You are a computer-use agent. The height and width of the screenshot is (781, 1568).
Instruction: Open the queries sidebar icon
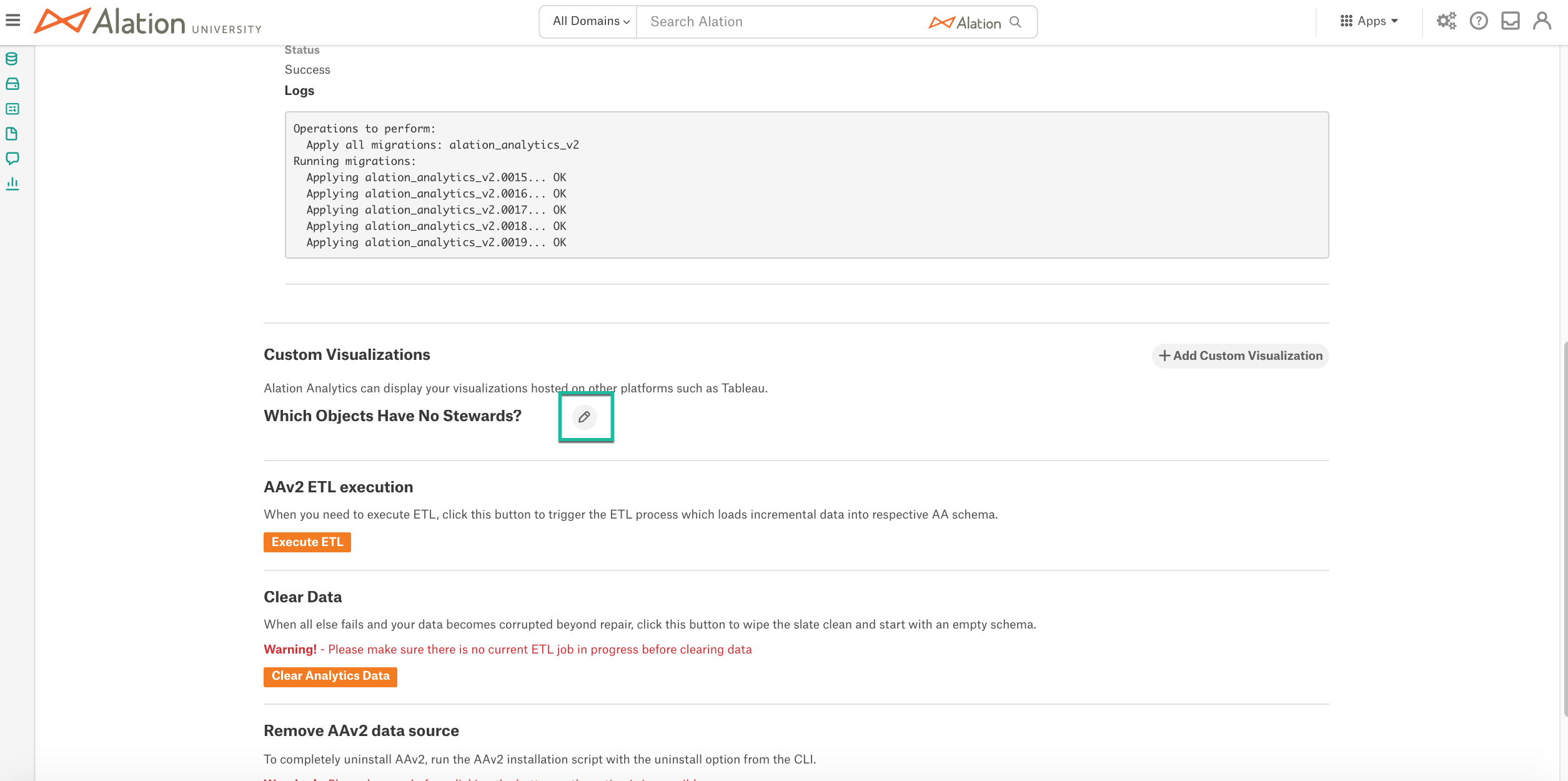tap(12, 109)
